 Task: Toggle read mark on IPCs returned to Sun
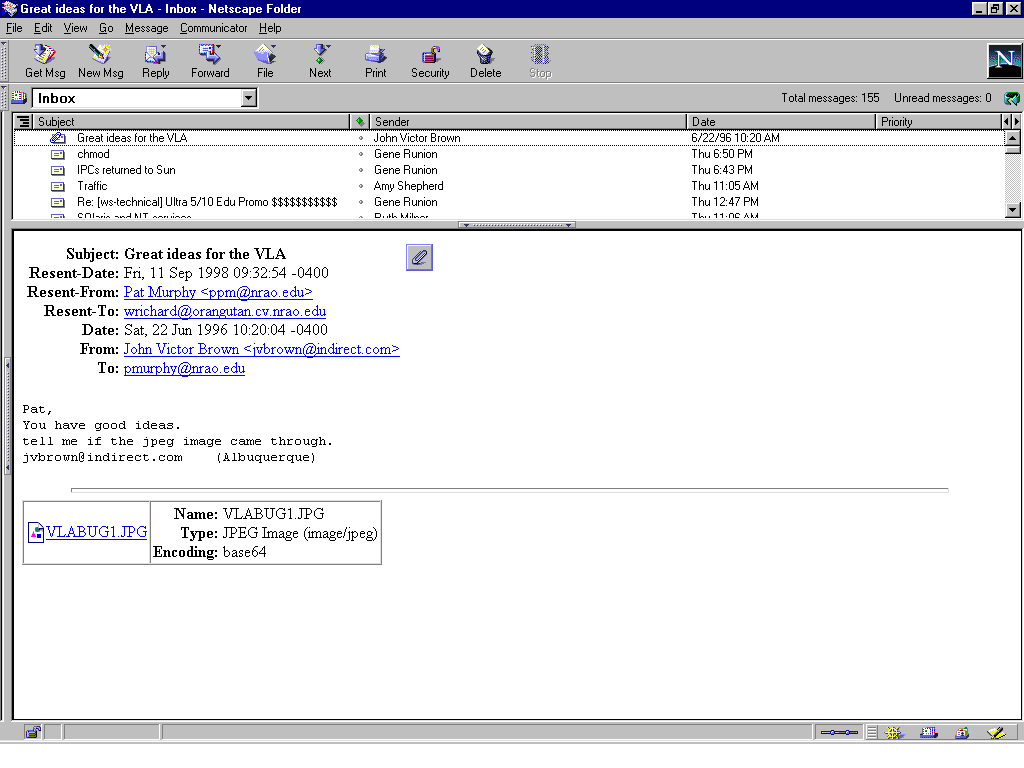pos(360,170)
